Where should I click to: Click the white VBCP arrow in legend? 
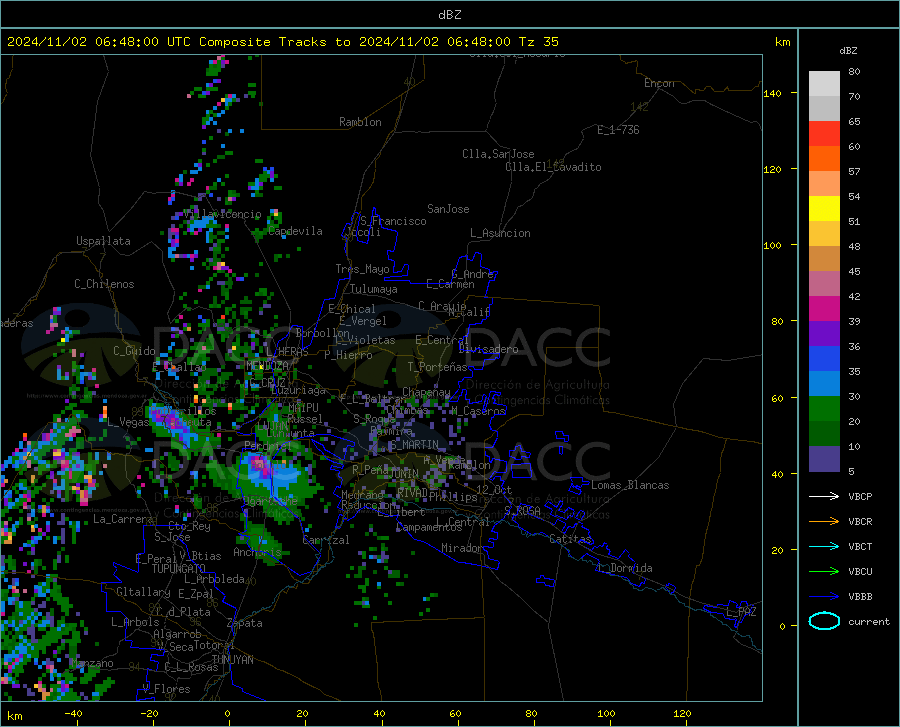(x=824, y=496)
